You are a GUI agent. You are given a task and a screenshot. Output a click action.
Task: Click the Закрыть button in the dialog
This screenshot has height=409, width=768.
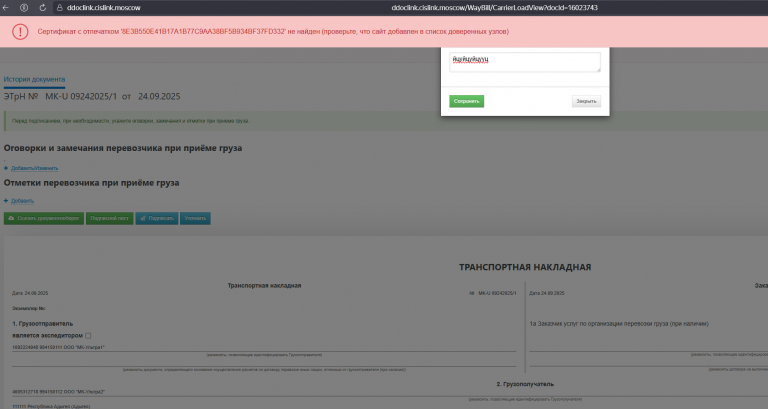[x=586, y=101]
